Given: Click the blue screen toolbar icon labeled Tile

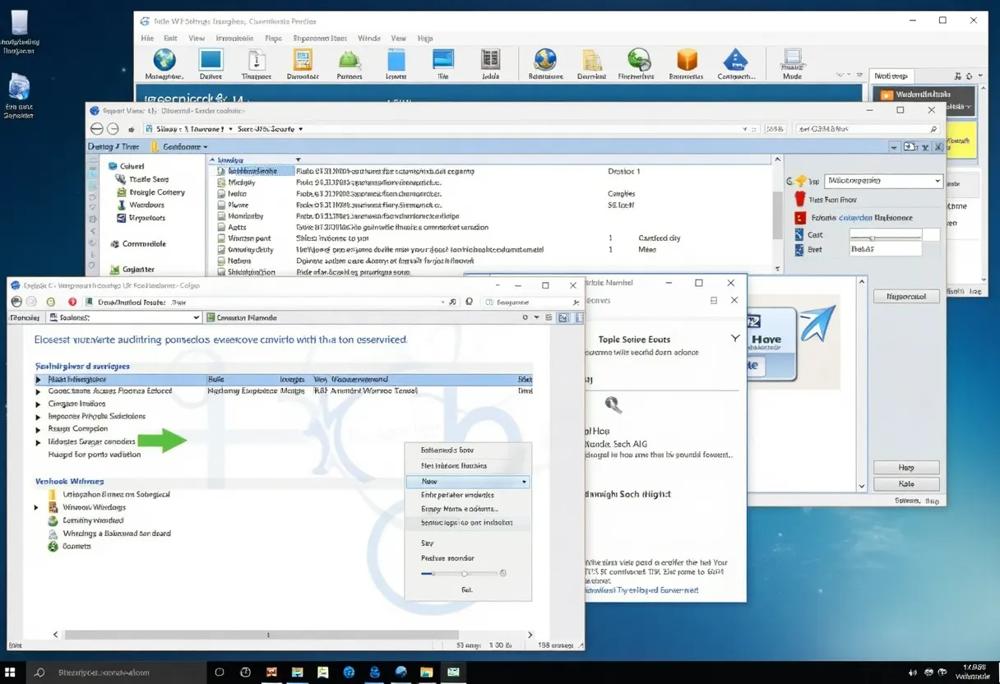Looking at the screenshot, I should coord(443,59).
